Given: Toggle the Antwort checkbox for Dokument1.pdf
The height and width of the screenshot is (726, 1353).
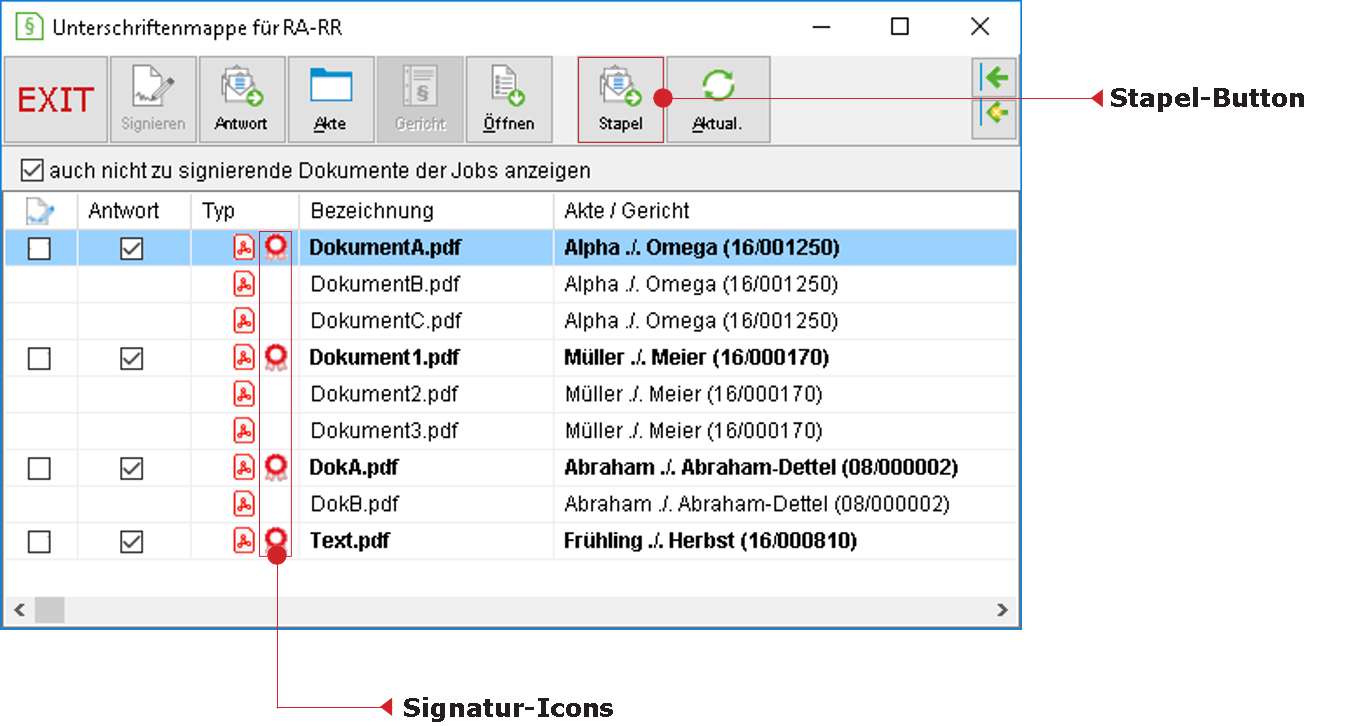Looking at the screenshot, I should pyautogui.click(x=131, y=358).
